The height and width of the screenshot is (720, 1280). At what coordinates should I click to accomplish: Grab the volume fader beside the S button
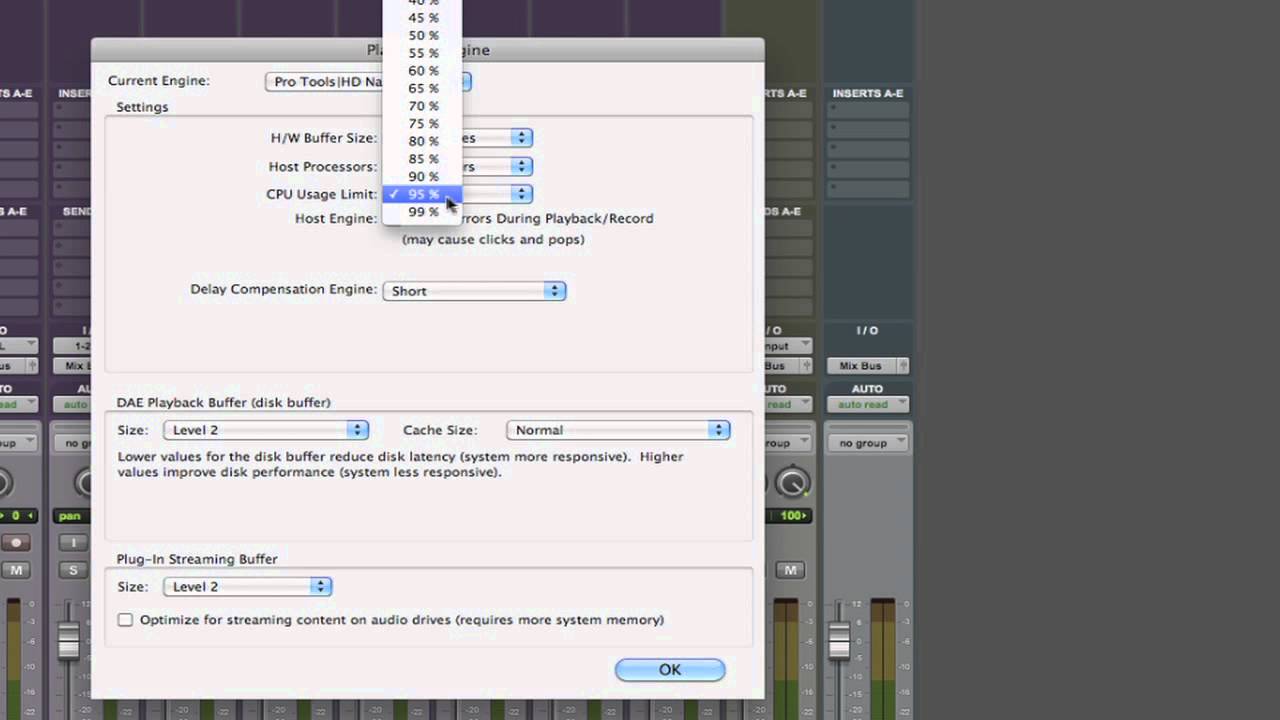pos(68,639)
